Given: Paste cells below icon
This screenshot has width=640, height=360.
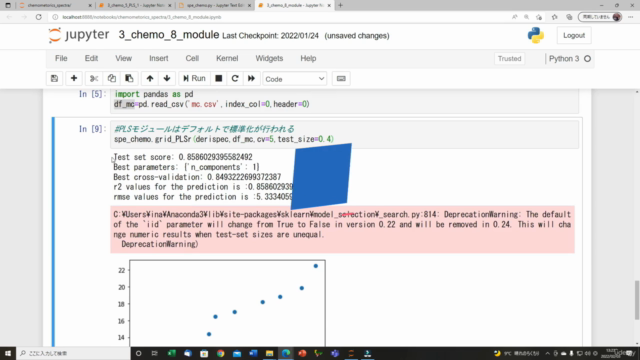Looking at the screenshot, I should (x=129, y=78).
